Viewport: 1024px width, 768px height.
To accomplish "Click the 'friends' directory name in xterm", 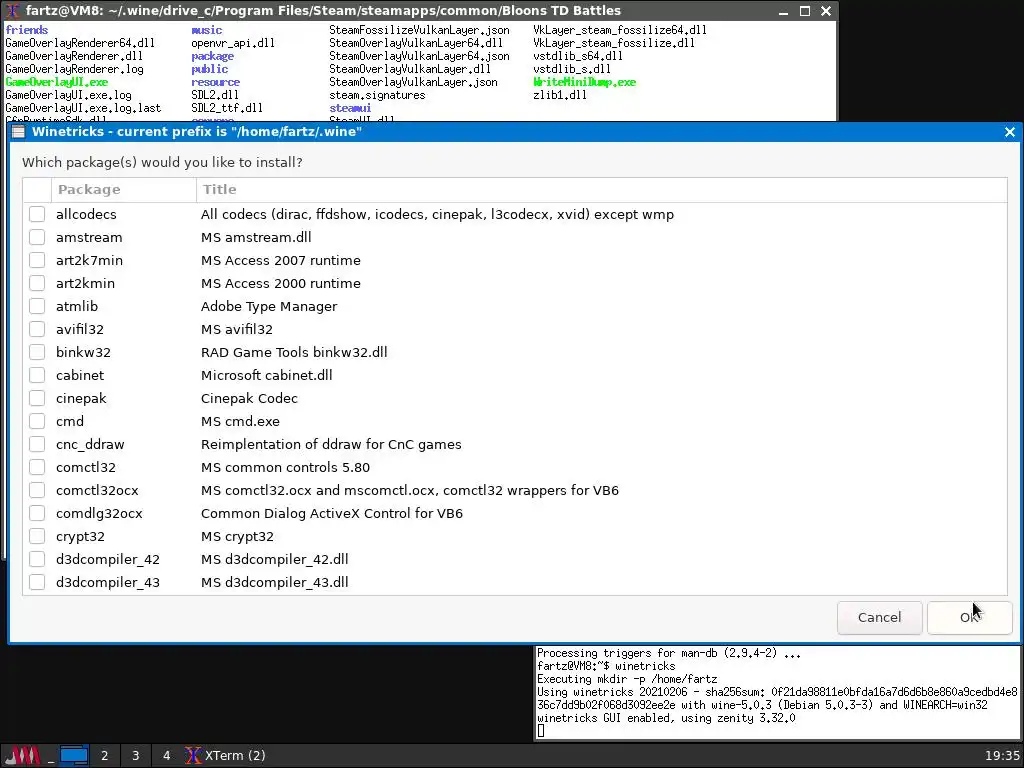I will point(27,30).
